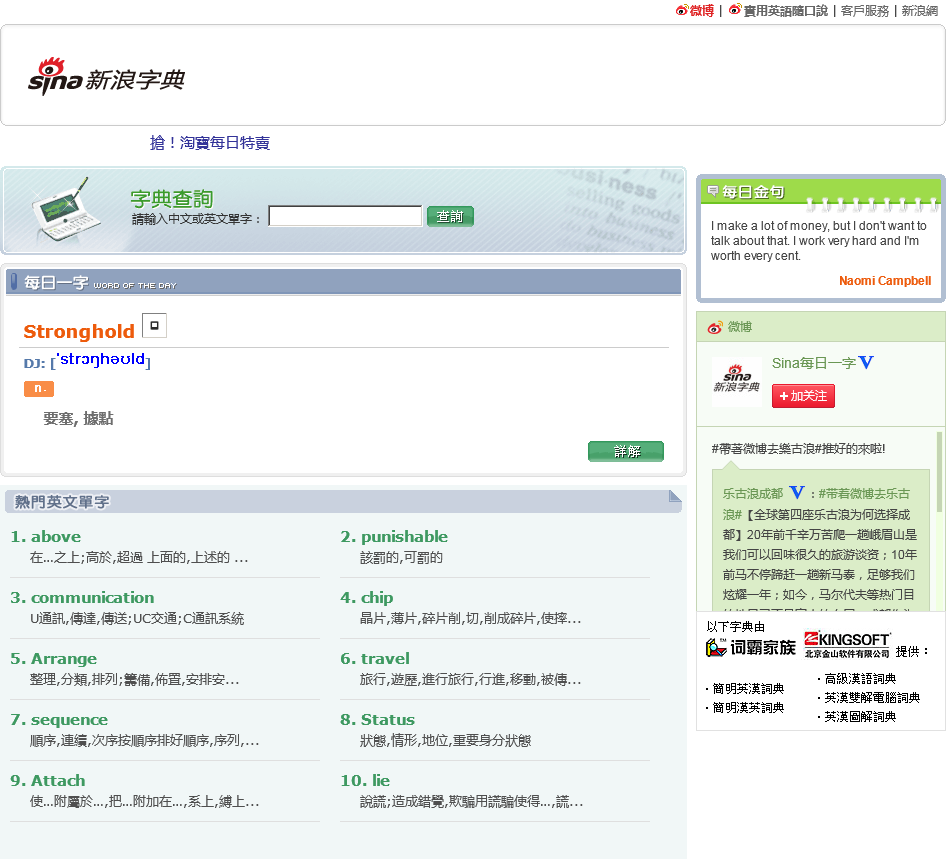
Task: Click the 詳解 details button
Action: coord(626,451)
